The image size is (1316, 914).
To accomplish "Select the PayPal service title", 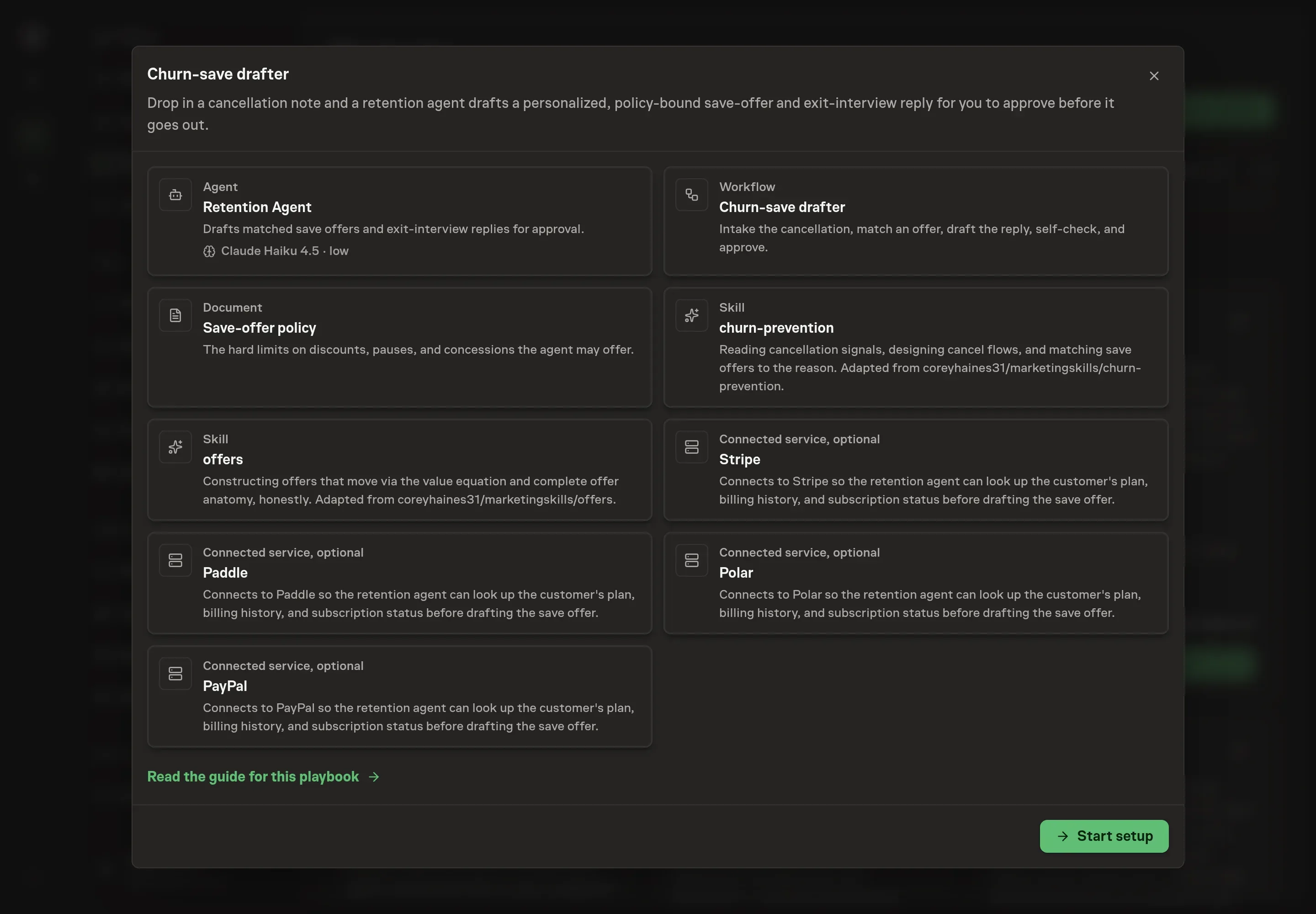I will click(225, 686).
